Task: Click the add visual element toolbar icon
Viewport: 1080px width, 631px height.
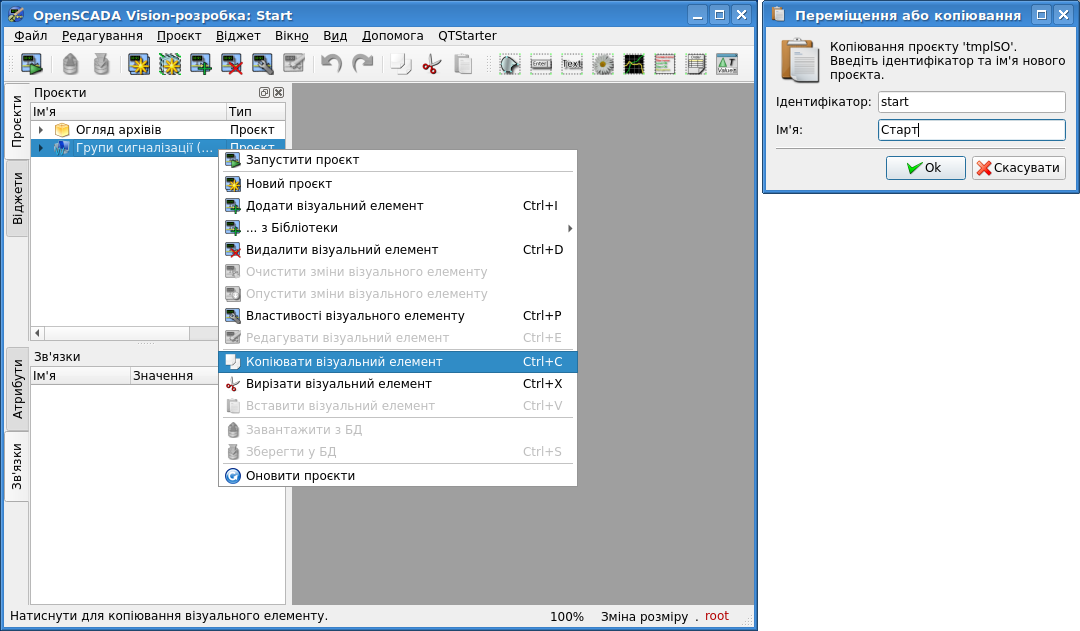Action: [201, 65]
